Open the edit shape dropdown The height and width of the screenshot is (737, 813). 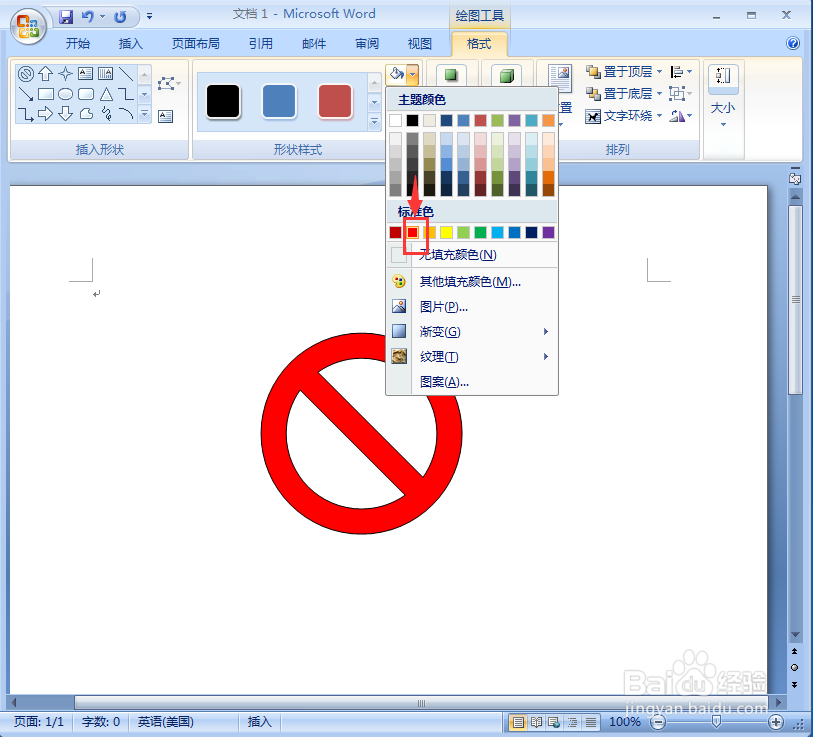click(x=169, y=83)
